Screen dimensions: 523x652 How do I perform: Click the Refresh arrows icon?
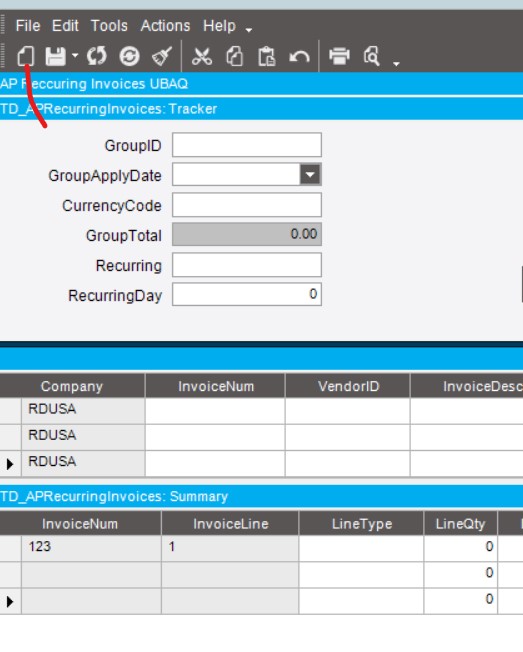point(97,56)
